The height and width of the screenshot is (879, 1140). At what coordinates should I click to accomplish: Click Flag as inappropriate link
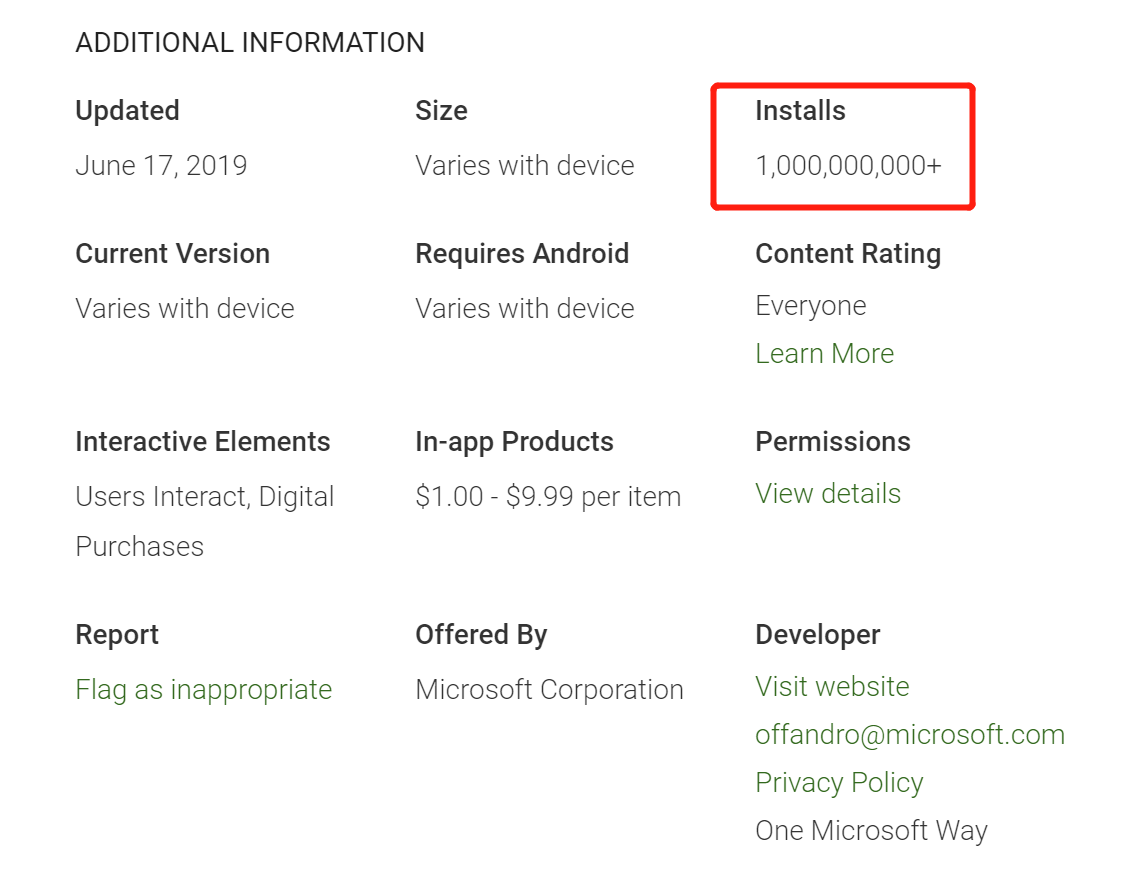[x=204, y=690]
